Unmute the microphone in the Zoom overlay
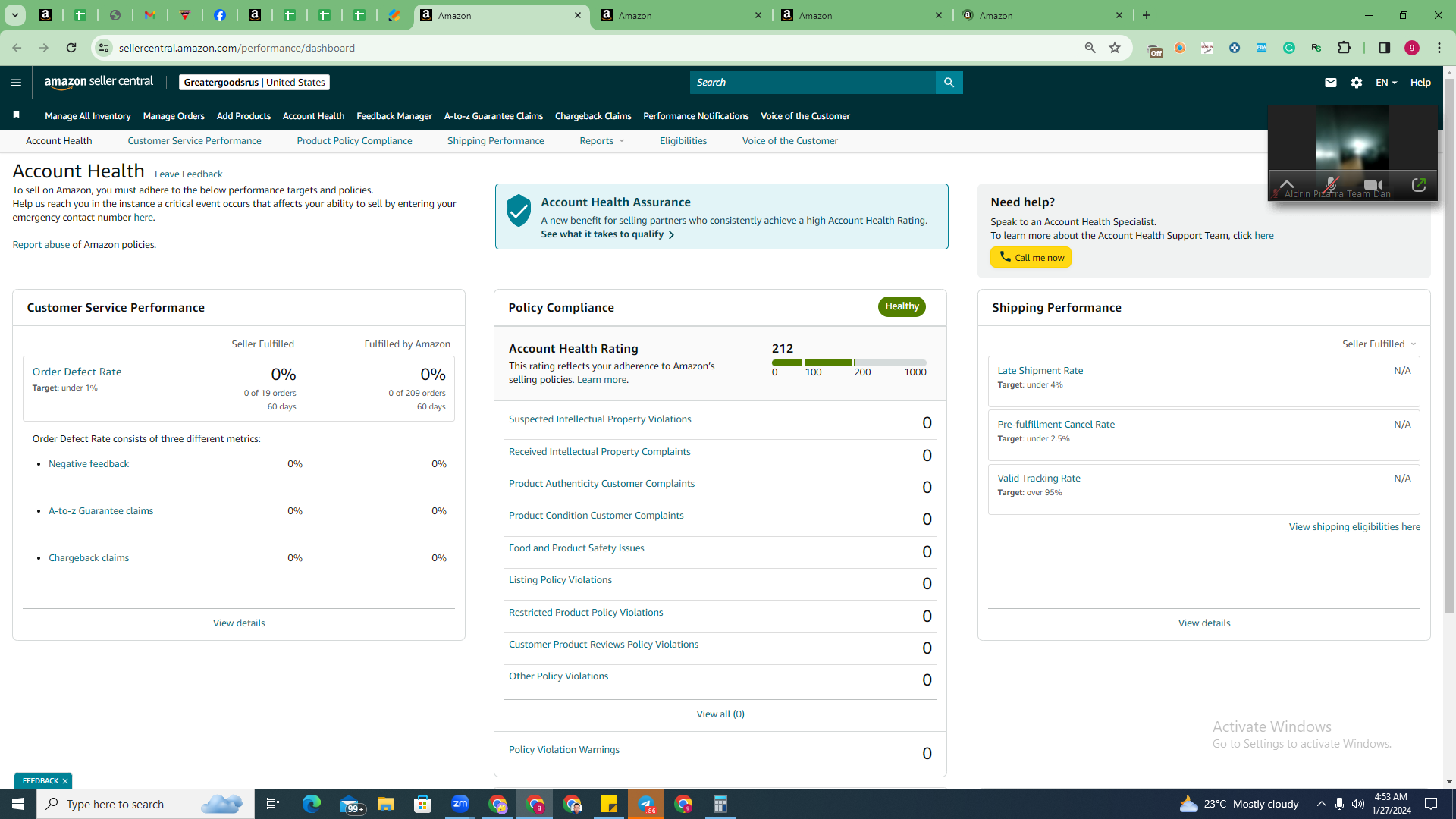1456x819 pixels. tap(1331, 185)
